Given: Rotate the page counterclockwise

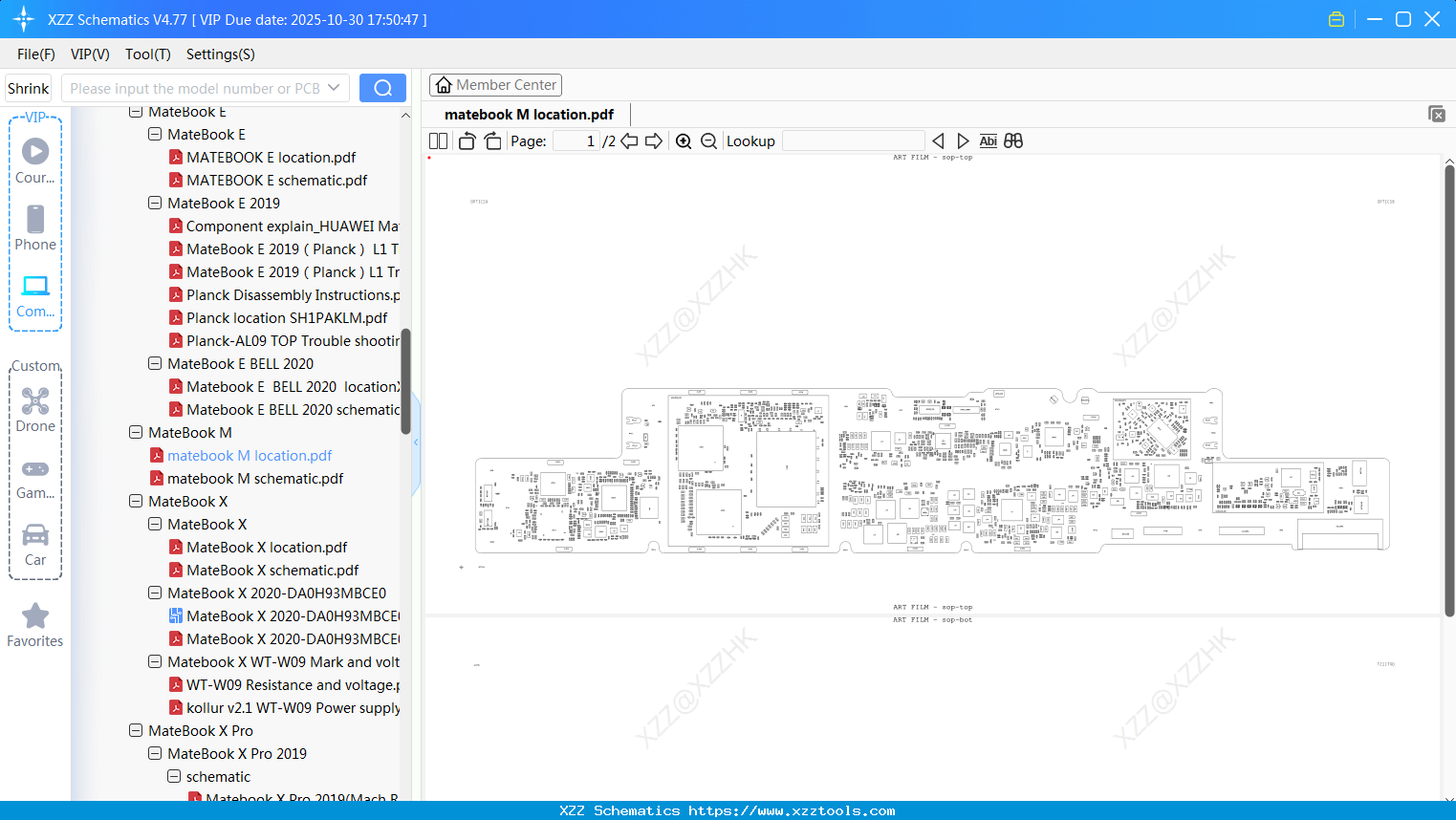Looking at the screenshot, I should pos(467,141).
